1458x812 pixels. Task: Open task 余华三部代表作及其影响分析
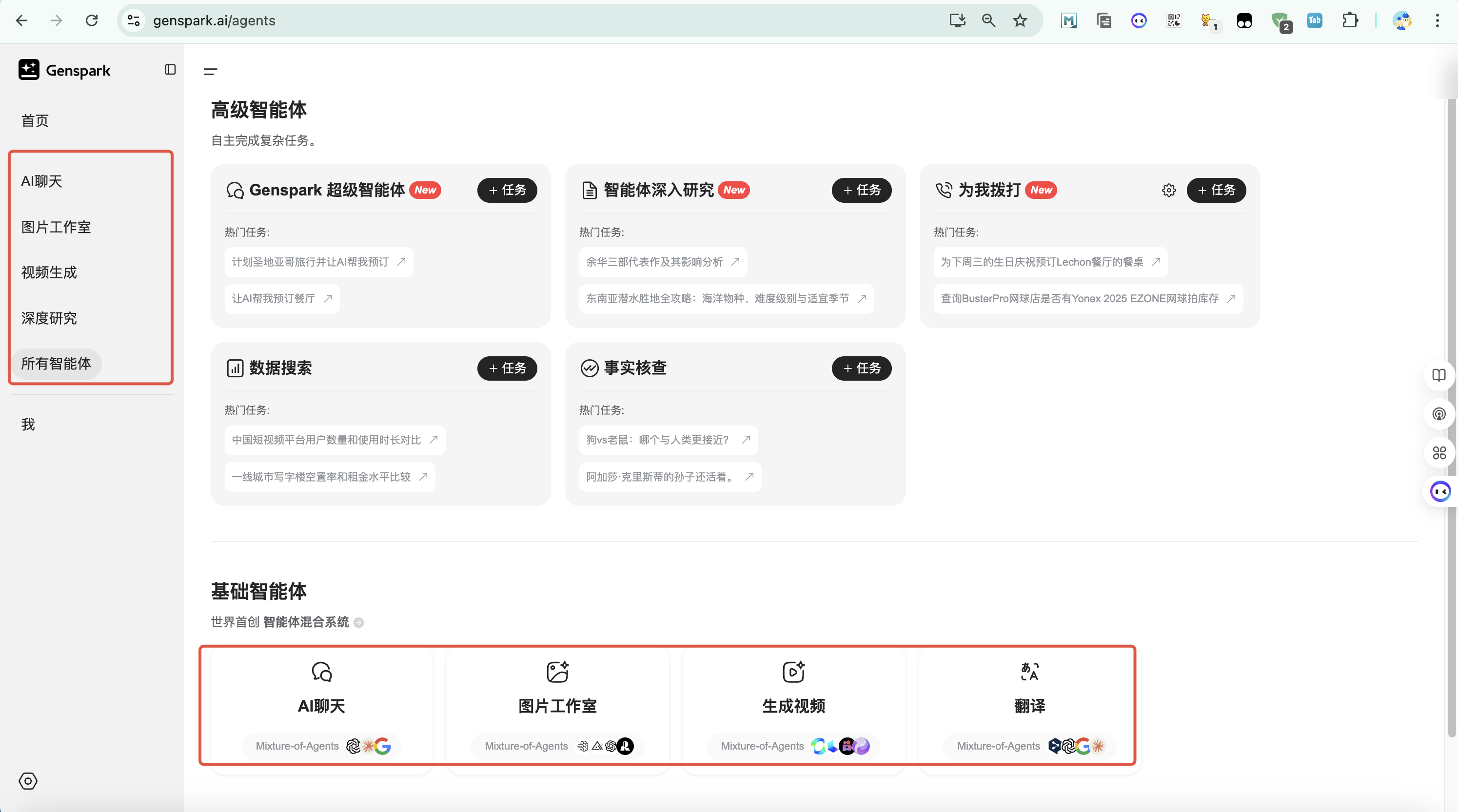click(x=663, y=262)
